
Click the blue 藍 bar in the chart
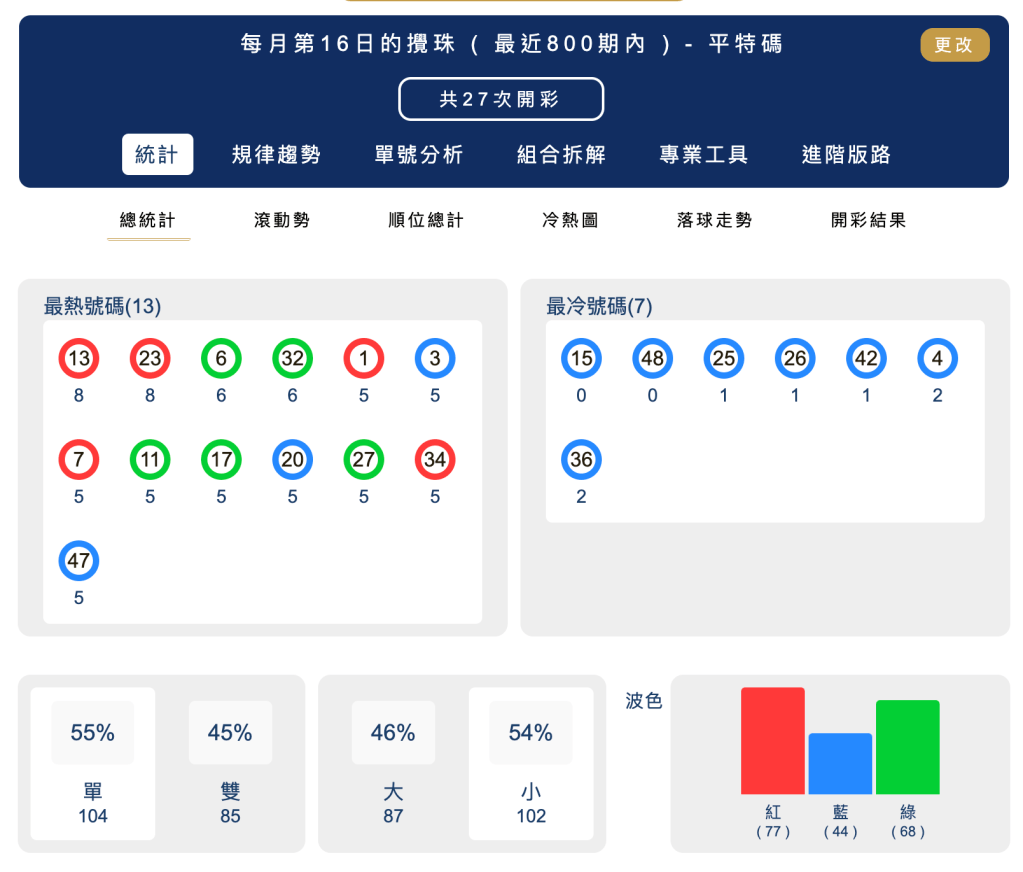click(841, 765)
